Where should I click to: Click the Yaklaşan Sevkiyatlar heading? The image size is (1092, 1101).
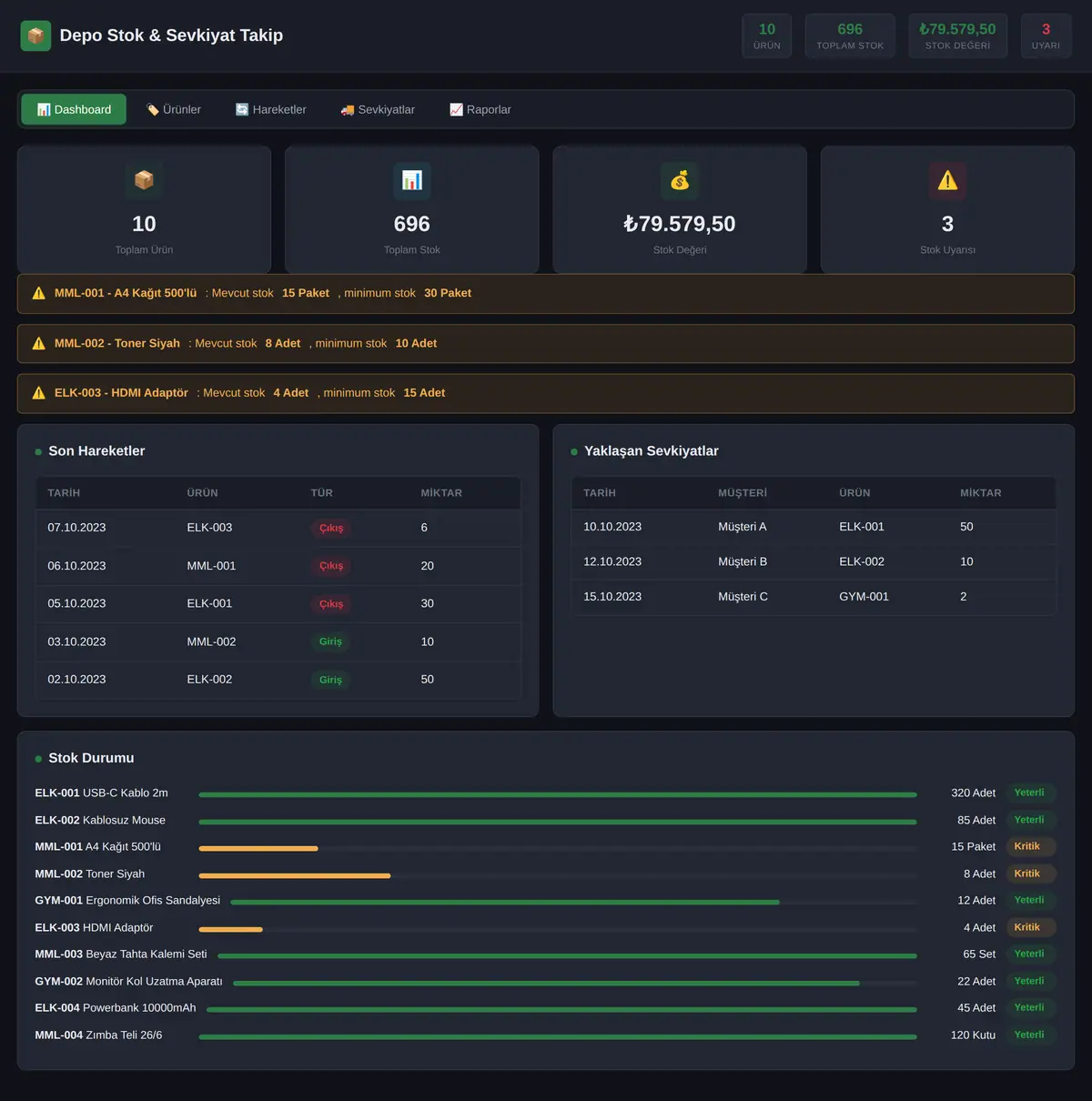(652, 451)
